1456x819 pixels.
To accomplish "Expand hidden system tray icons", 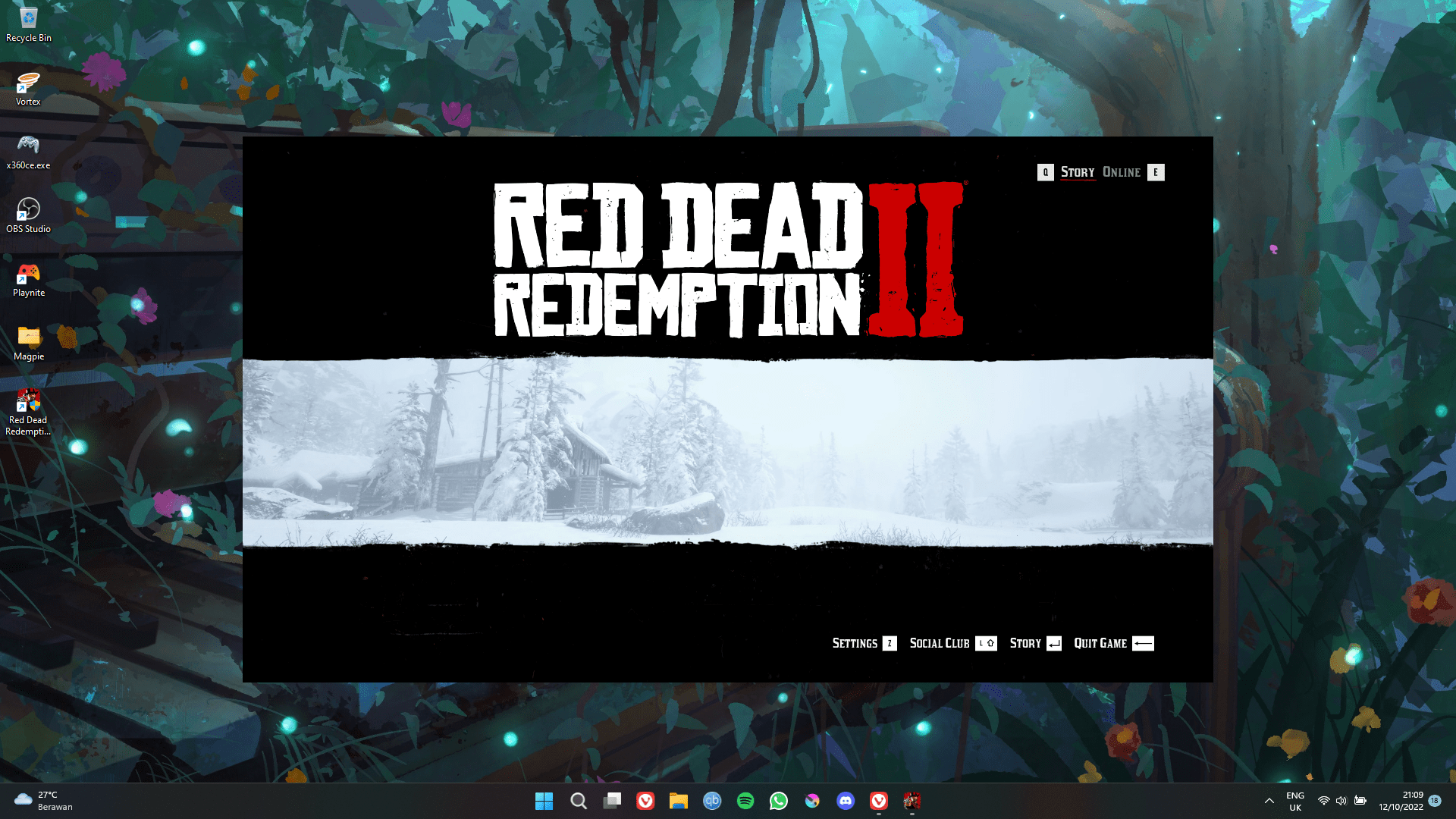I will 1269,801.
